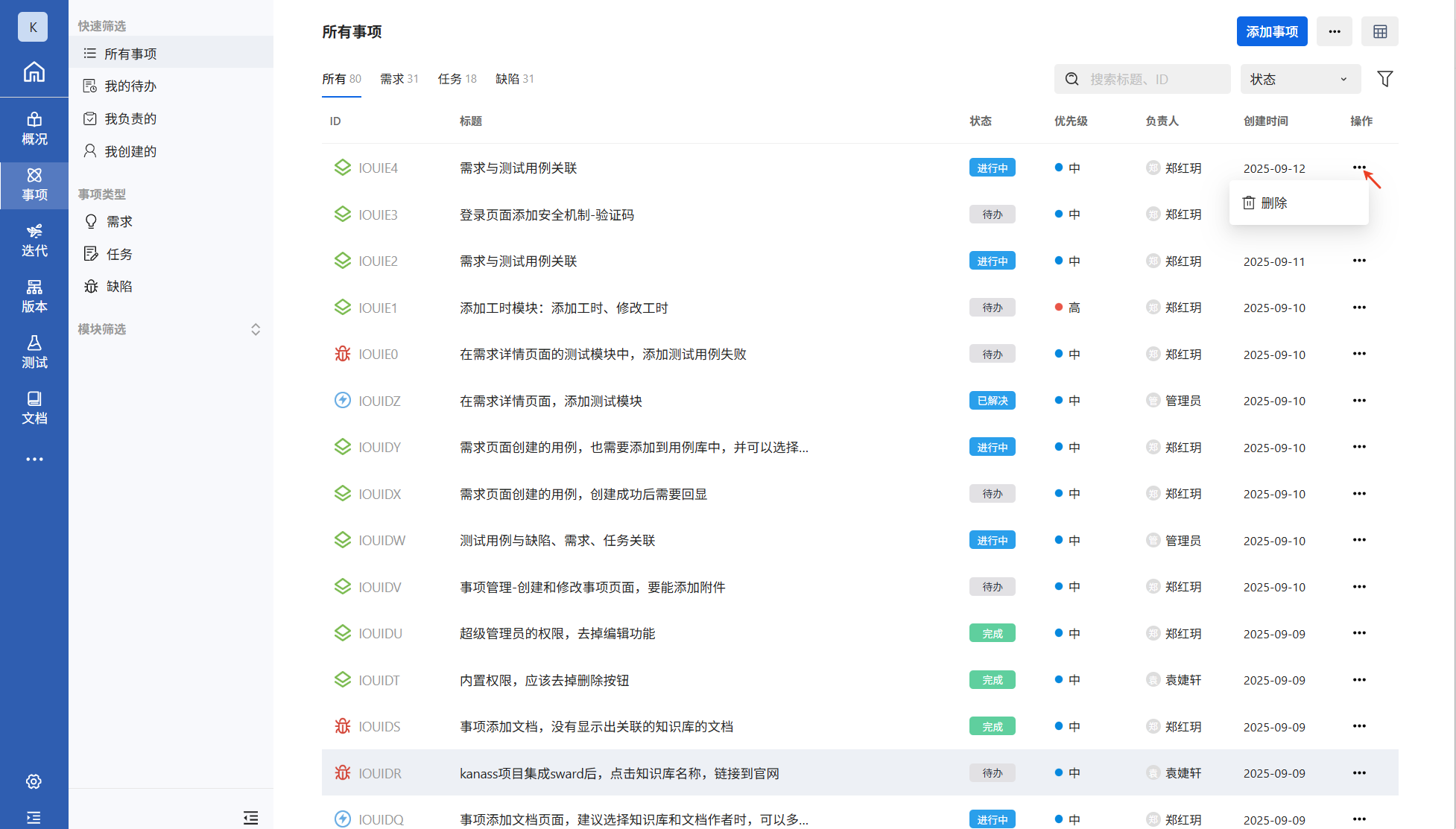Open the home icon in sidebar
The height and width of the screenshot is (829, 1456).
[x=34, y=72]
